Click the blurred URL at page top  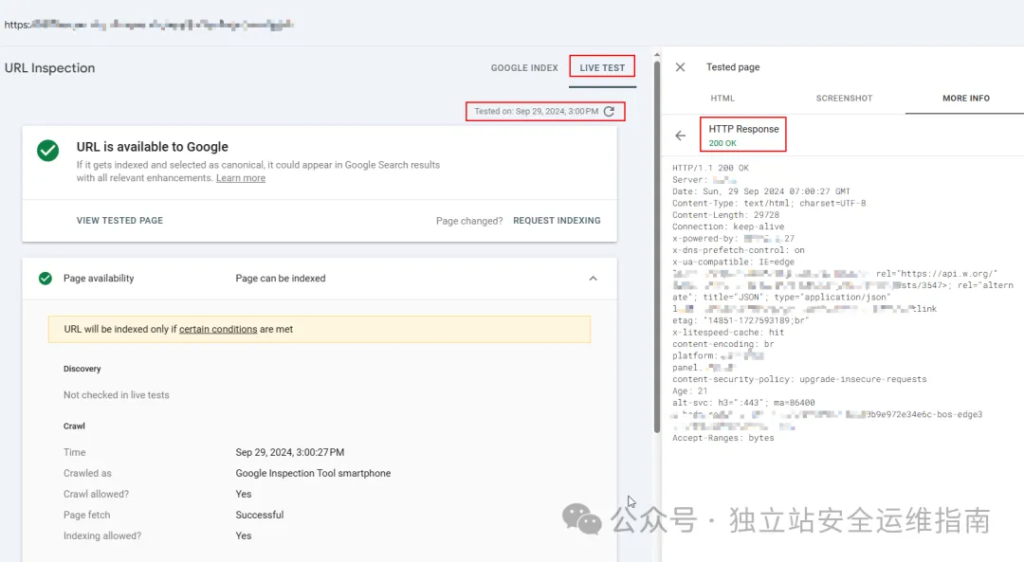pos(149,25)
